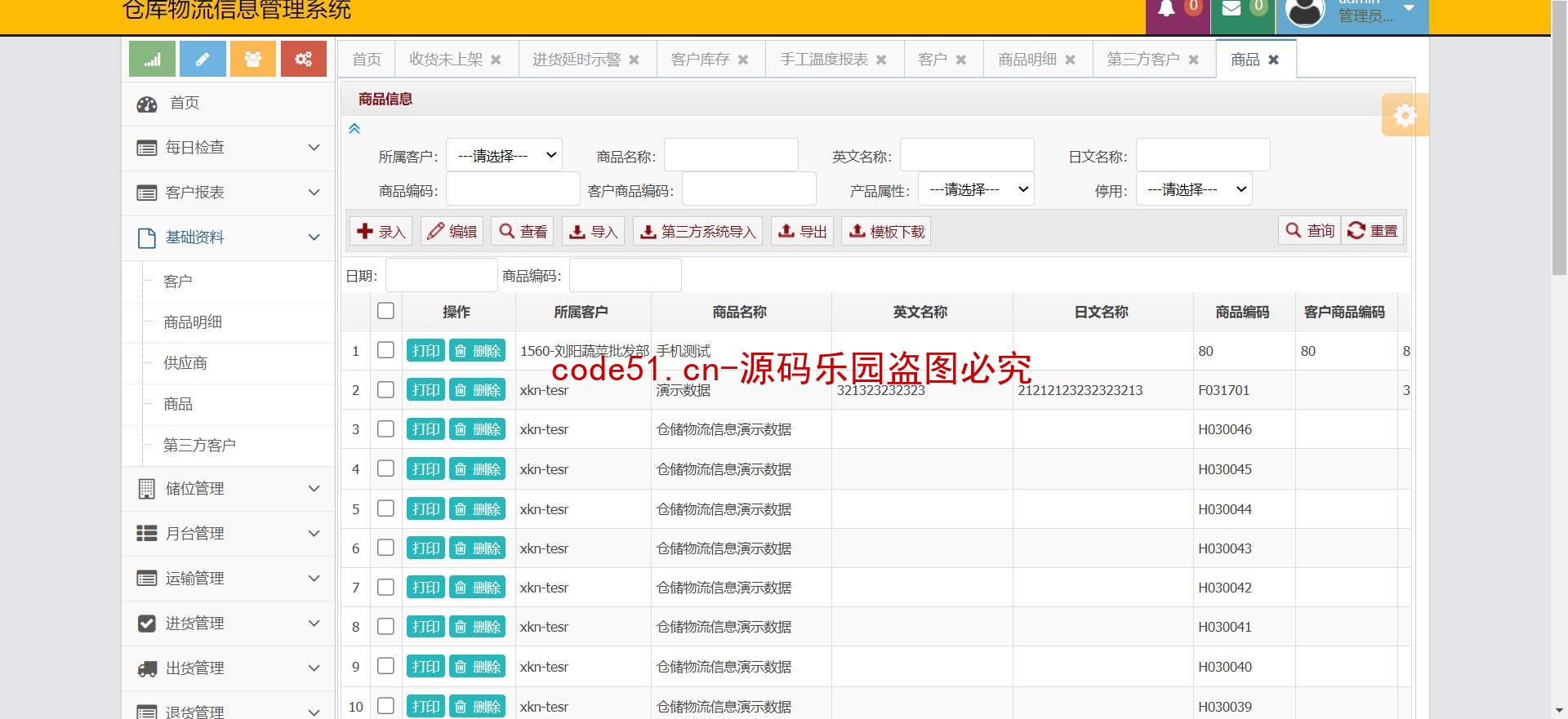Close the 第三方客户 tab
The height and width of the screenshot is (719, 1568).
coord(1194,60)
